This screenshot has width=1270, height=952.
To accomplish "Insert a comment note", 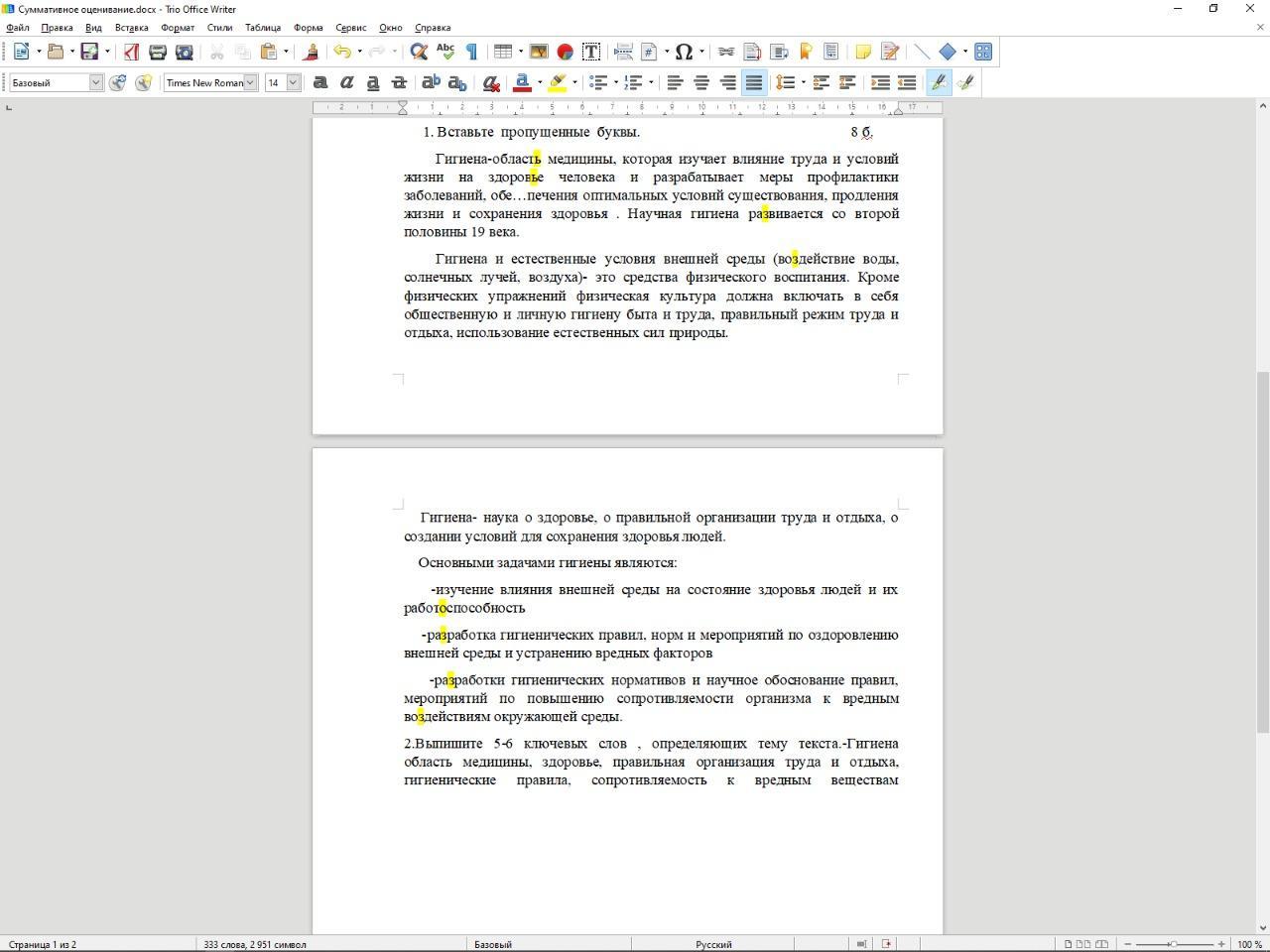I will coord(863,52).
